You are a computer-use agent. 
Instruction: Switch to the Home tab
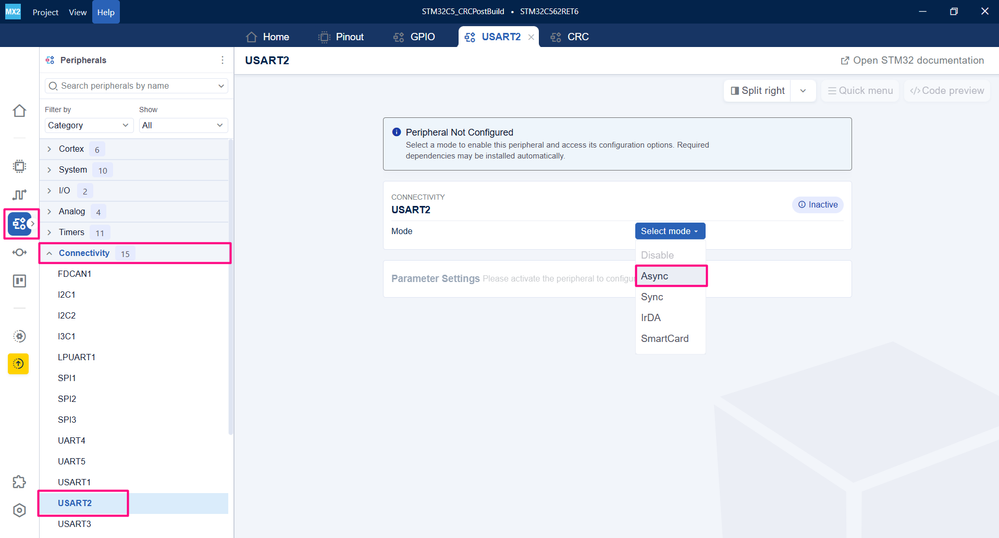[x=268, y=37]
